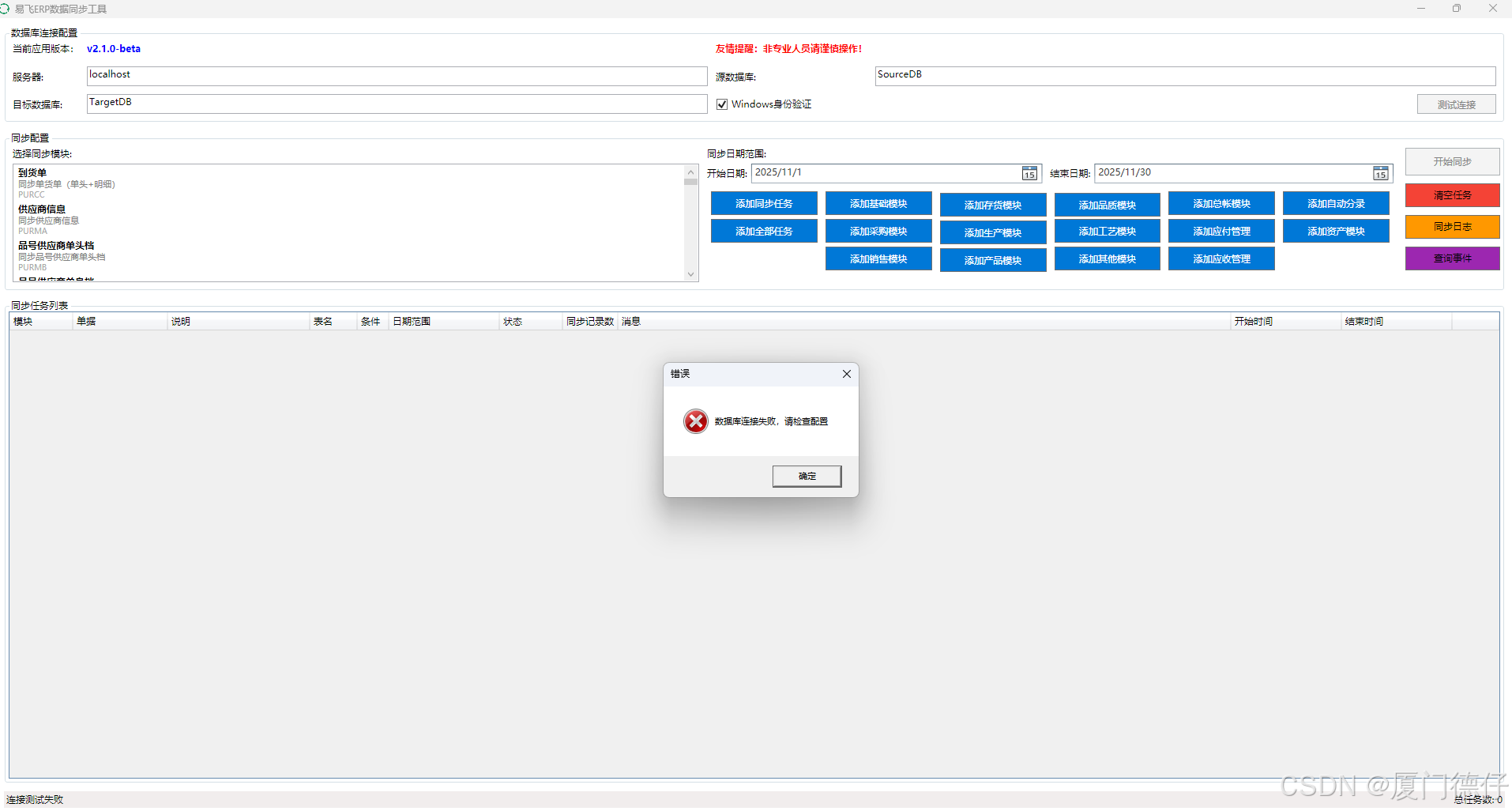Click status bar text 总任务数: 0
The width and height of the screenshot is (1512, 811).
(x=1478, y=800)
